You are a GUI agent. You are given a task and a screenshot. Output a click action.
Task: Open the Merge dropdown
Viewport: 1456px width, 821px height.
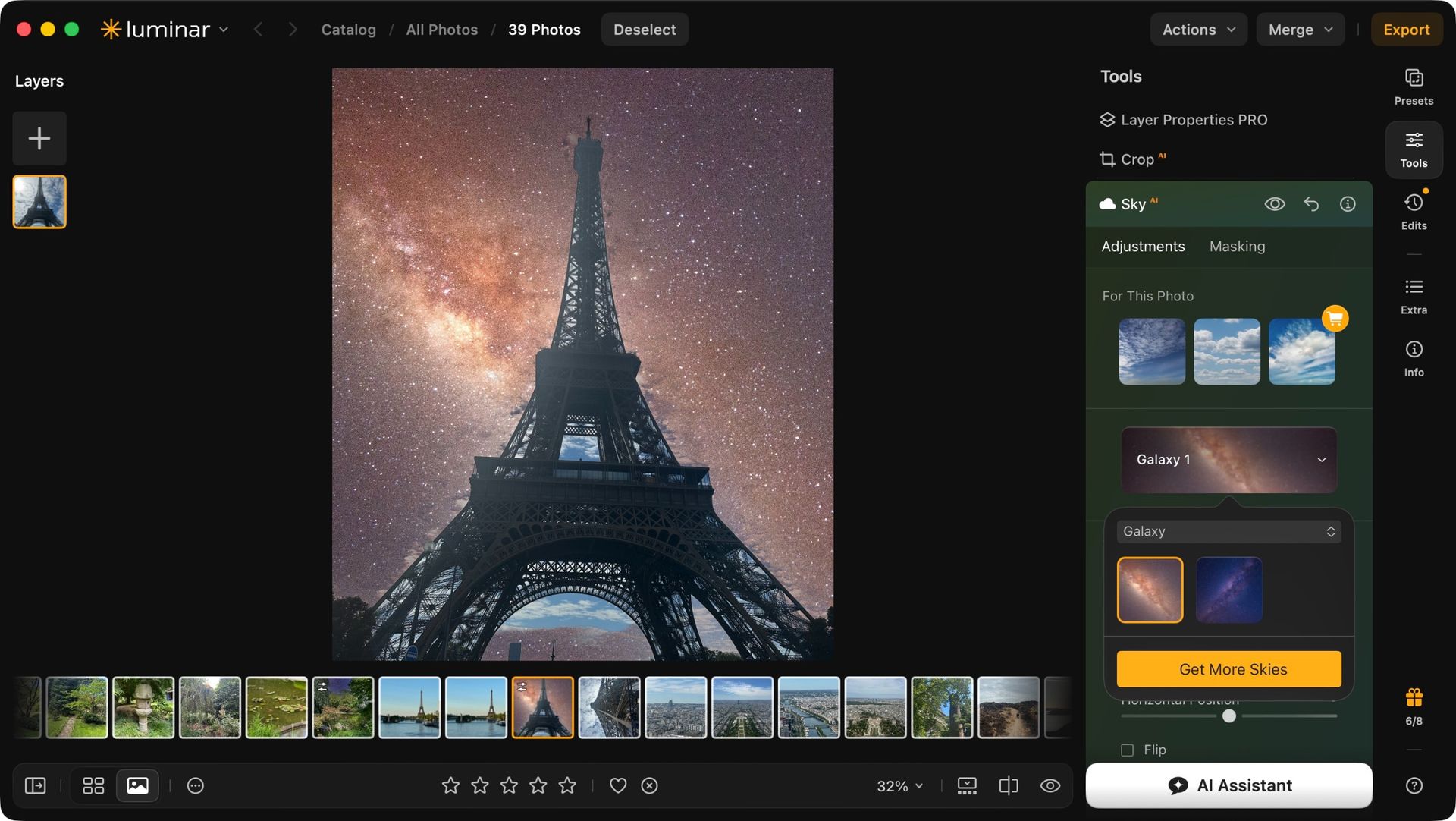pyautogui.click(x=1300, y=30)
